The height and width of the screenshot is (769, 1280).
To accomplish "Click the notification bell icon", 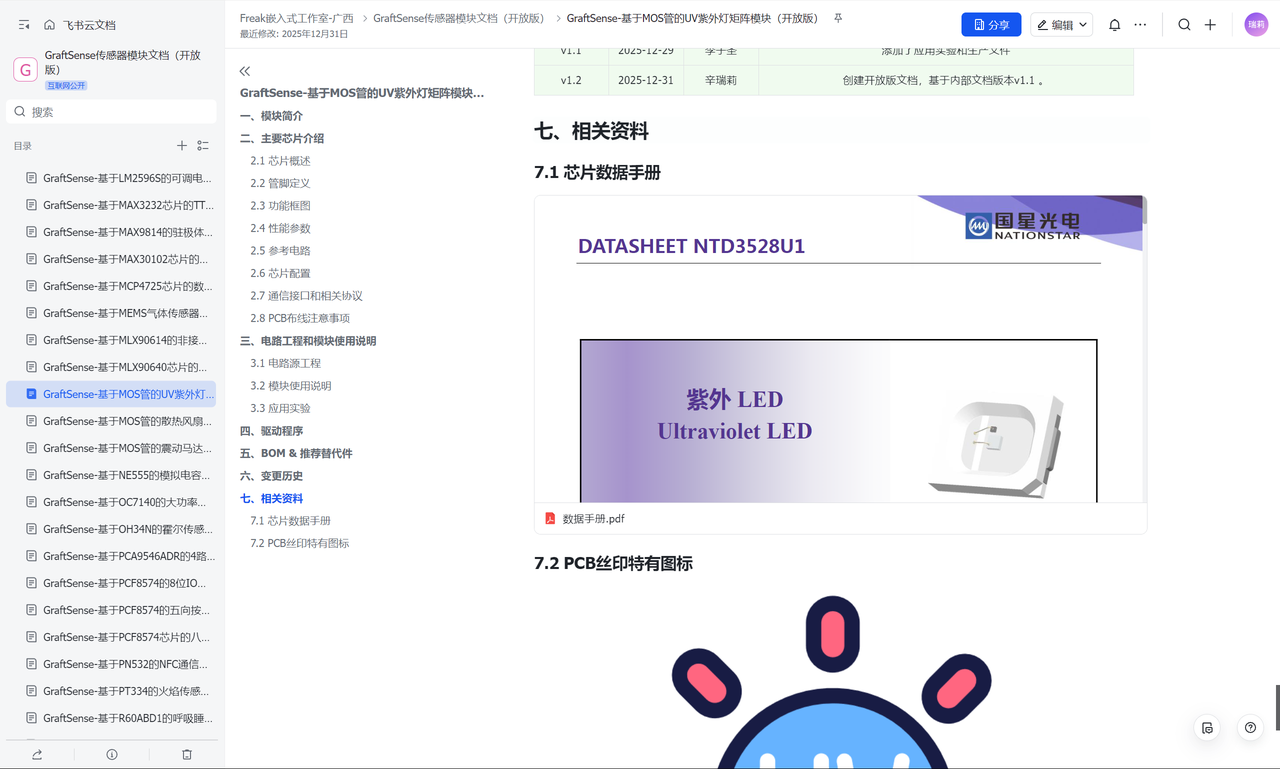I will (1114, 25).
